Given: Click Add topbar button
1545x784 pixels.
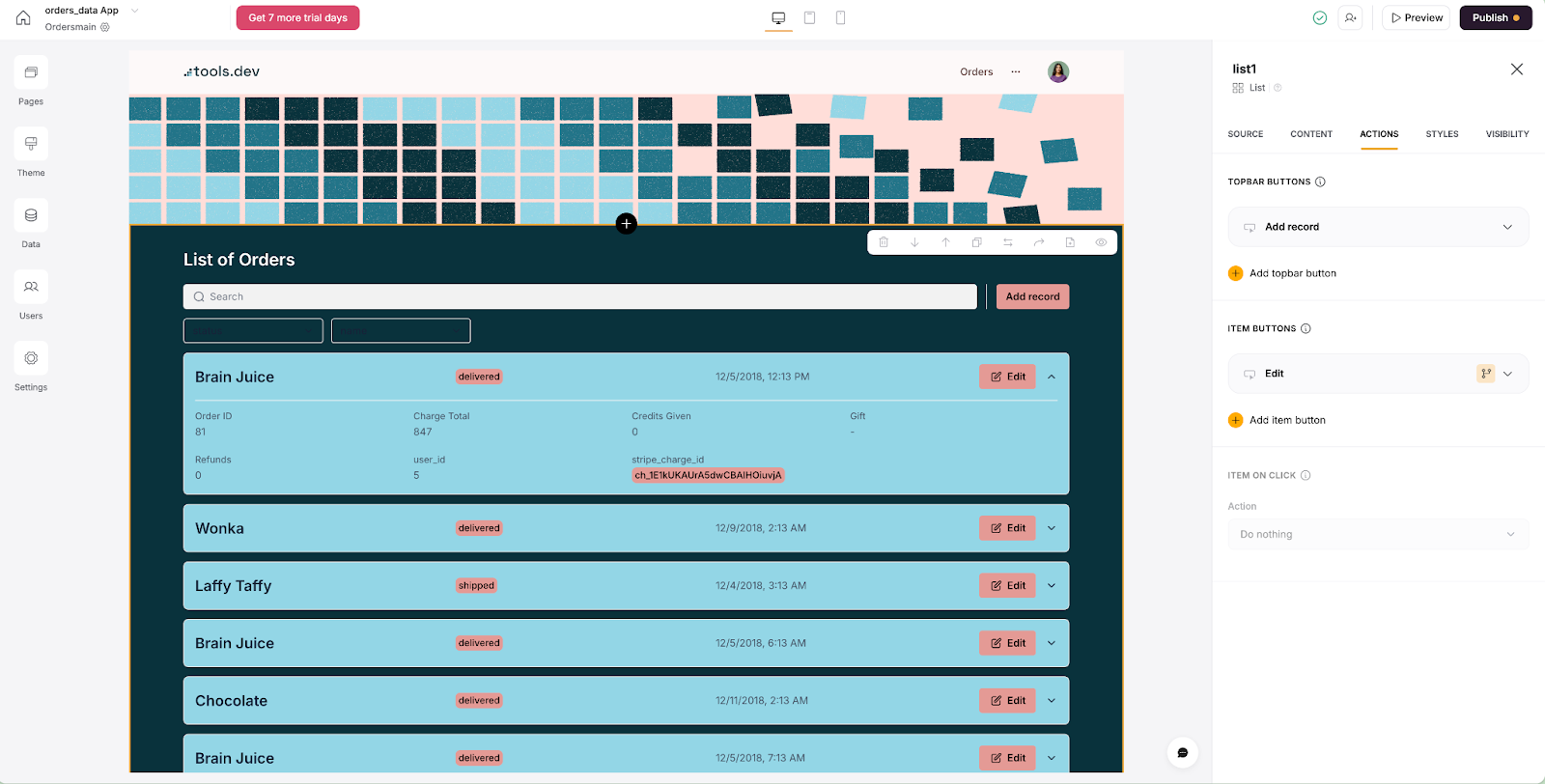Looking at the screenshot, I should click(1282, 273).
